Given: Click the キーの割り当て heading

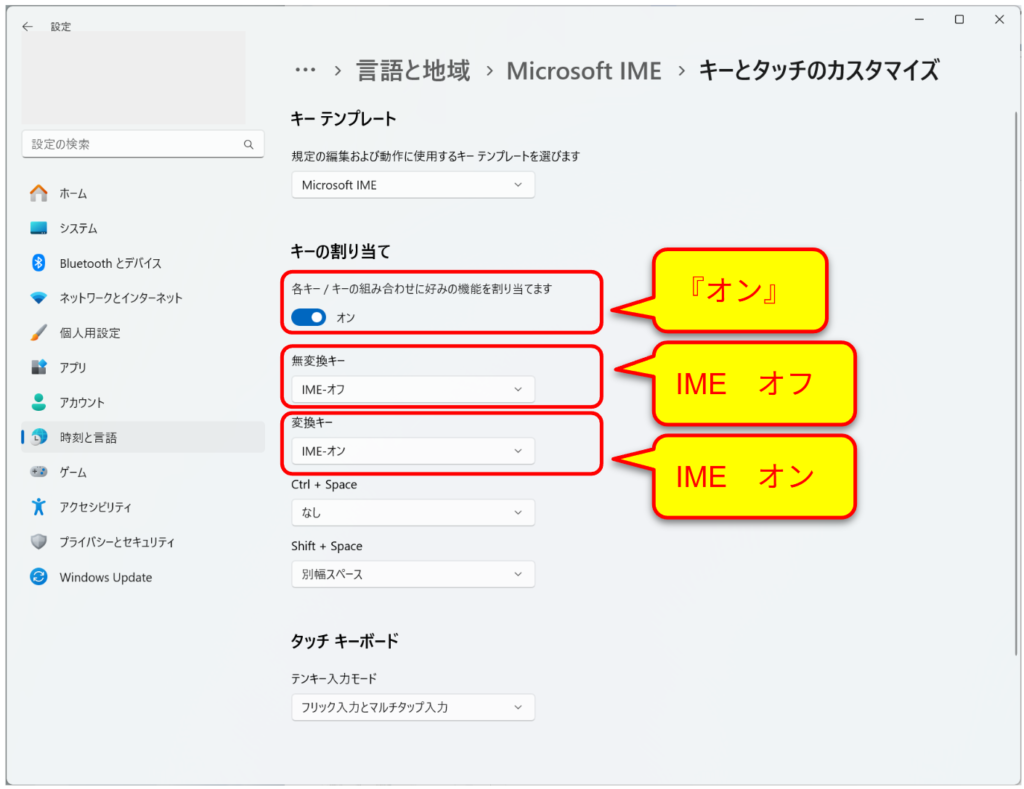Looking at the screenshot, I should 340,251.
